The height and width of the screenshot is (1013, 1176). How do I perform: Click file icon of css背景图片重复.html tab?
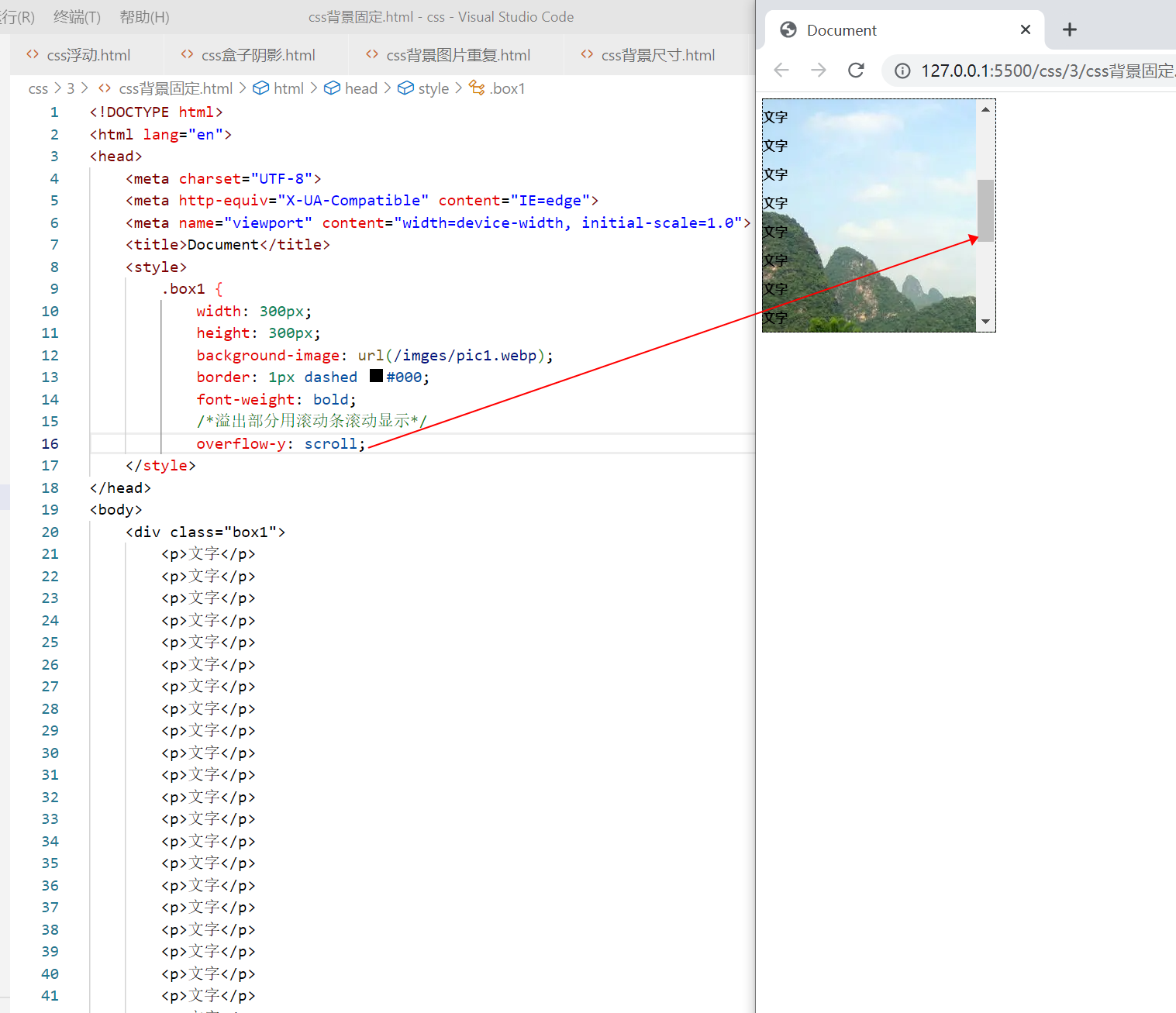point(372,54)
